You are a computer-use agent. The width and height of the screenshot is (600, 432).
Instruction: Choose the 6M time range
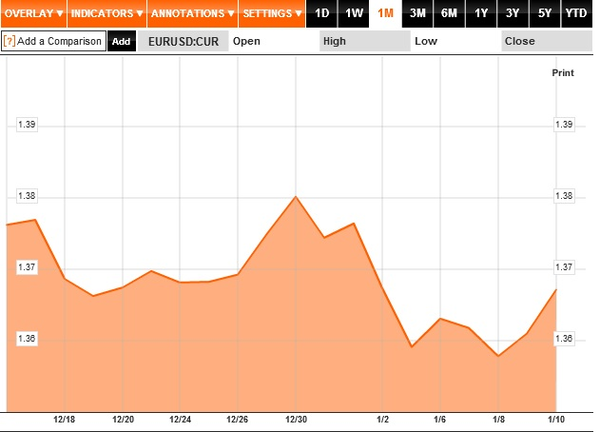(449, 13)
